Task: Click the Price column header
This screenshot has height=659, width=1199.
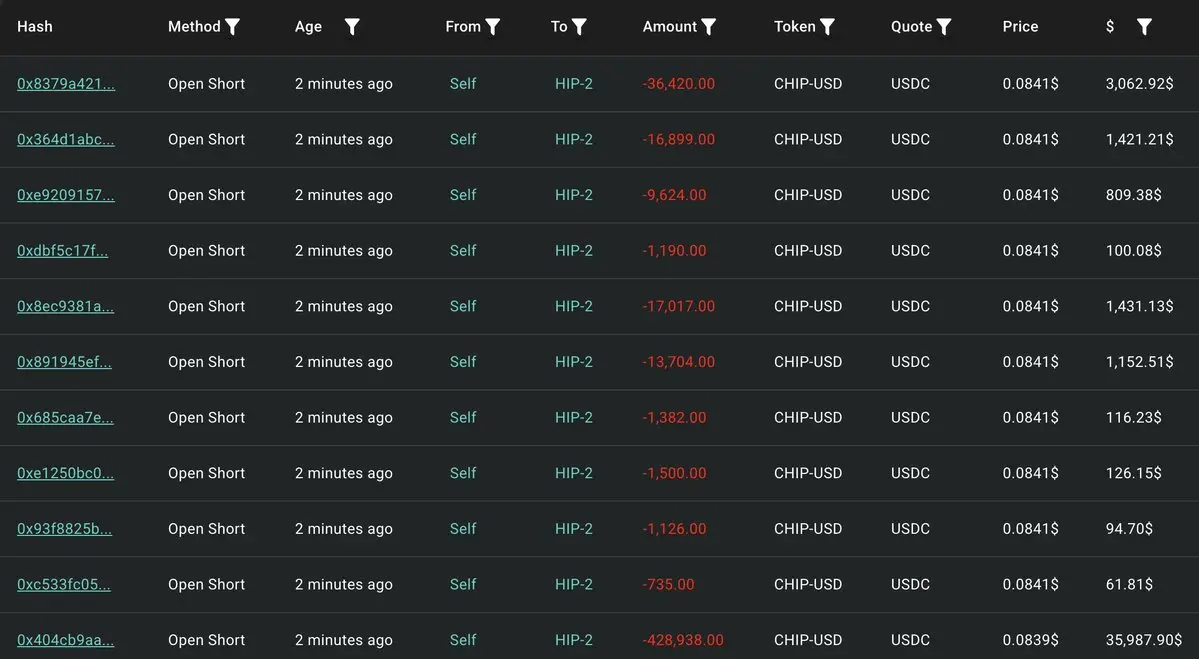Action: (x=1020, y=27)
